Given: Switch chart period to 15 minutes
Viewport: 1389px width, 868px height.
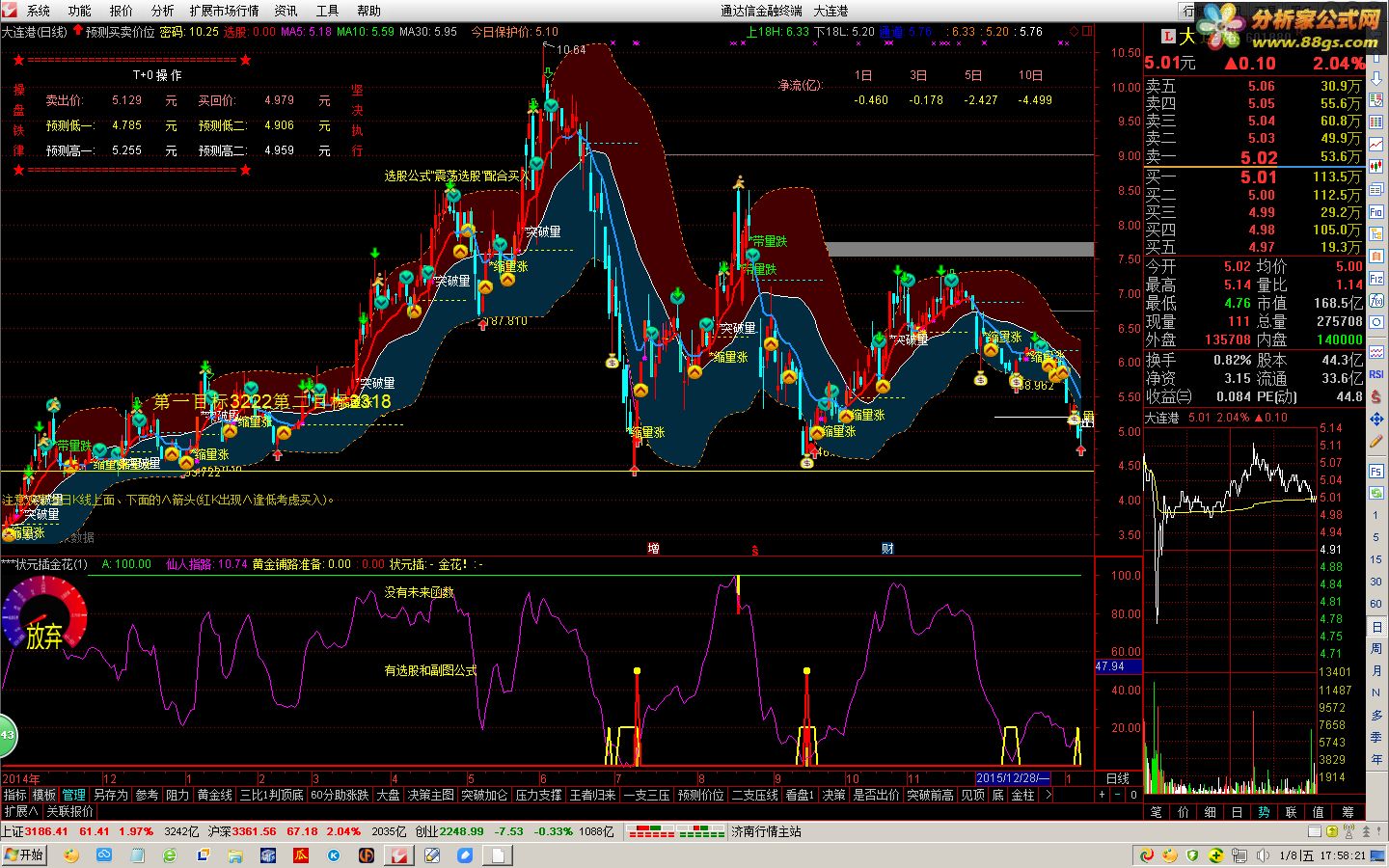Looking at the screenshot, I should pyautogui.click(x=1376, y=559).
